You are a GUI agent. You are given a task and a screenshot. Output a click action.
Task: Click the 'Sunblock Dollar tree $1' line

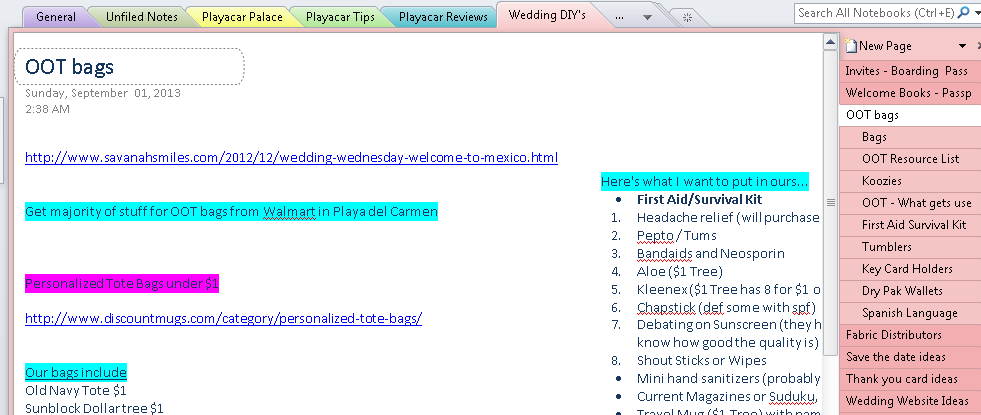[94, 408]
